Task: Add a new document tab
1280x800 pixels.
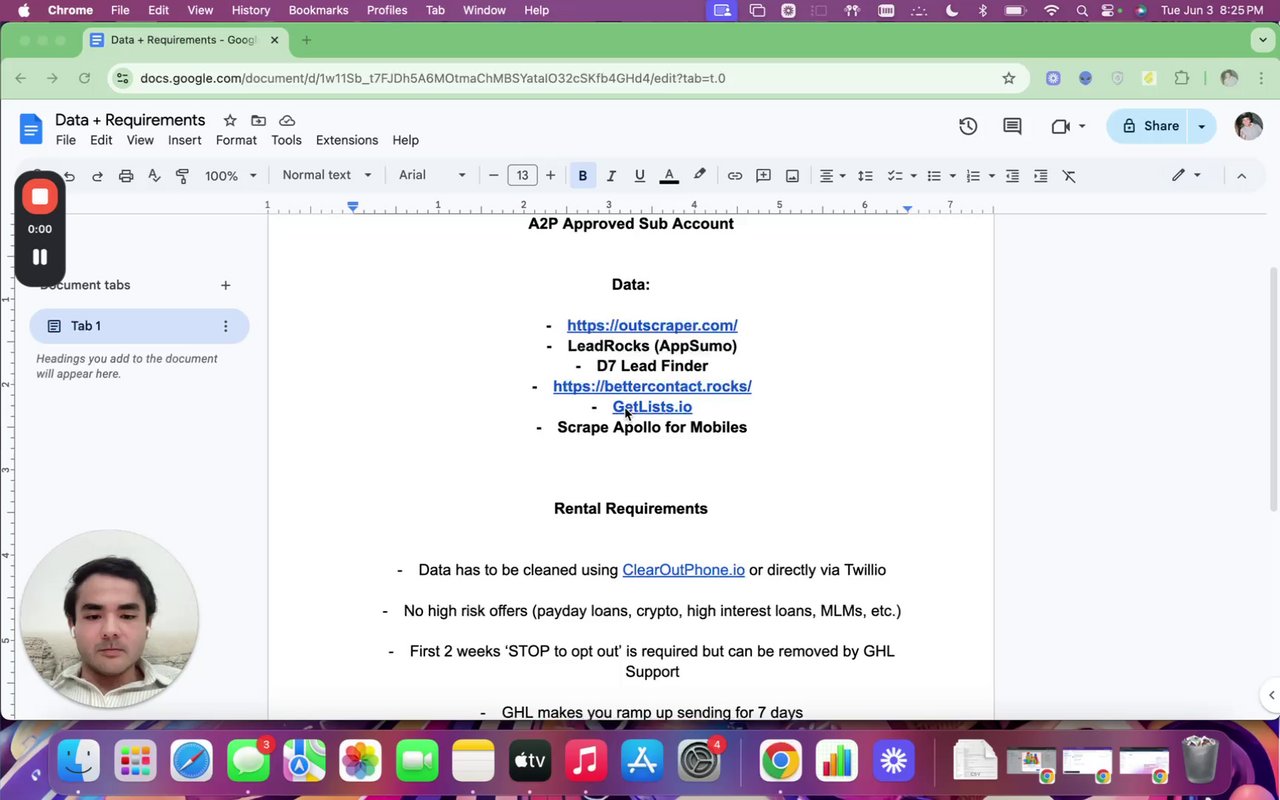Action: (x=226, y=285)
